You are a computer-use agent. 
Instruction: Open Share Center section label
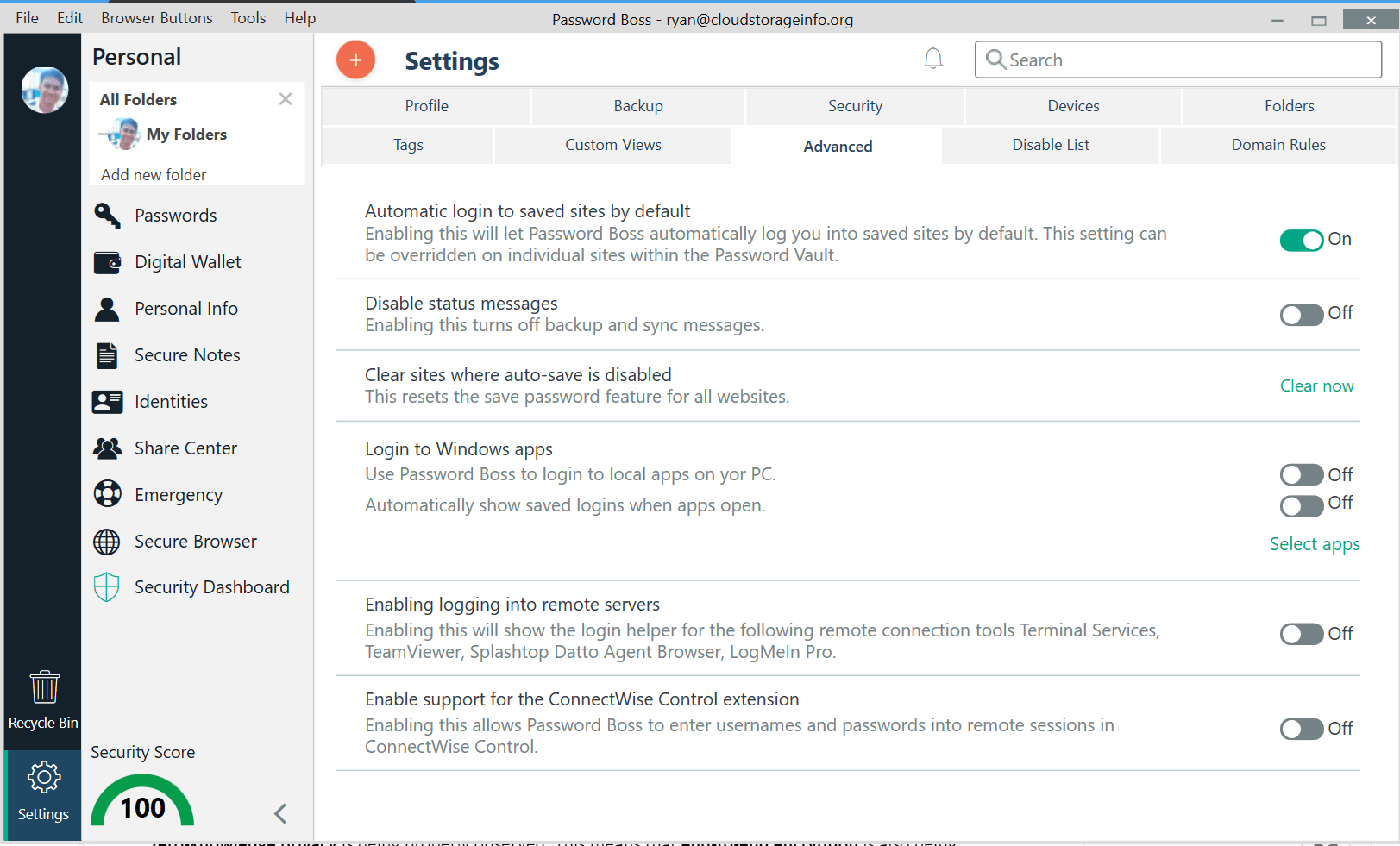[x=185, y=448]
